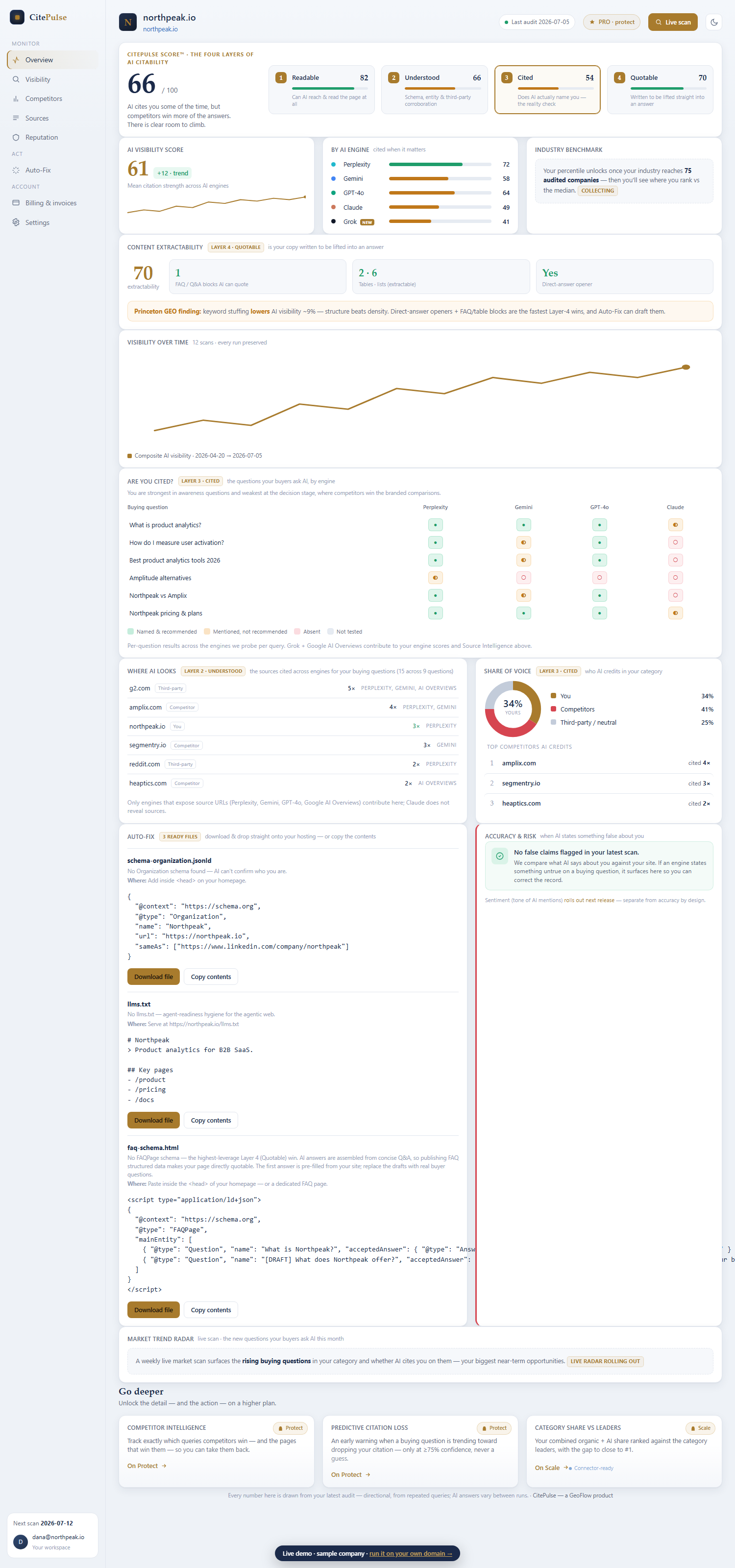
Task: Click the Reputation shield icon
Action: (16, 138)
